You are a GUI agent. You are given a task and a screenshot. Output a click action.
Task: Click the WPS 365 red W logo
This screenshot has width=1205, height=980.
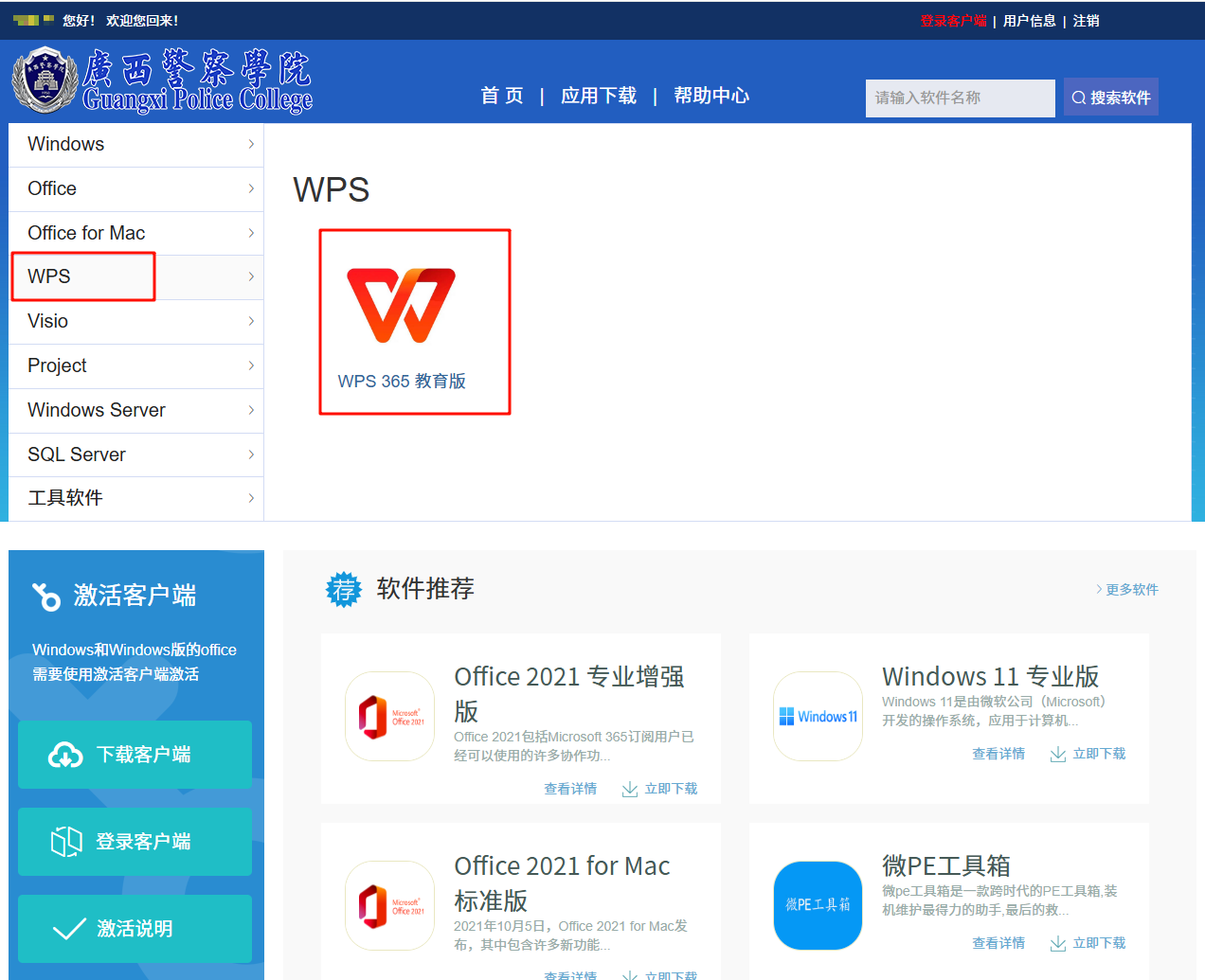tap(402, 305)
